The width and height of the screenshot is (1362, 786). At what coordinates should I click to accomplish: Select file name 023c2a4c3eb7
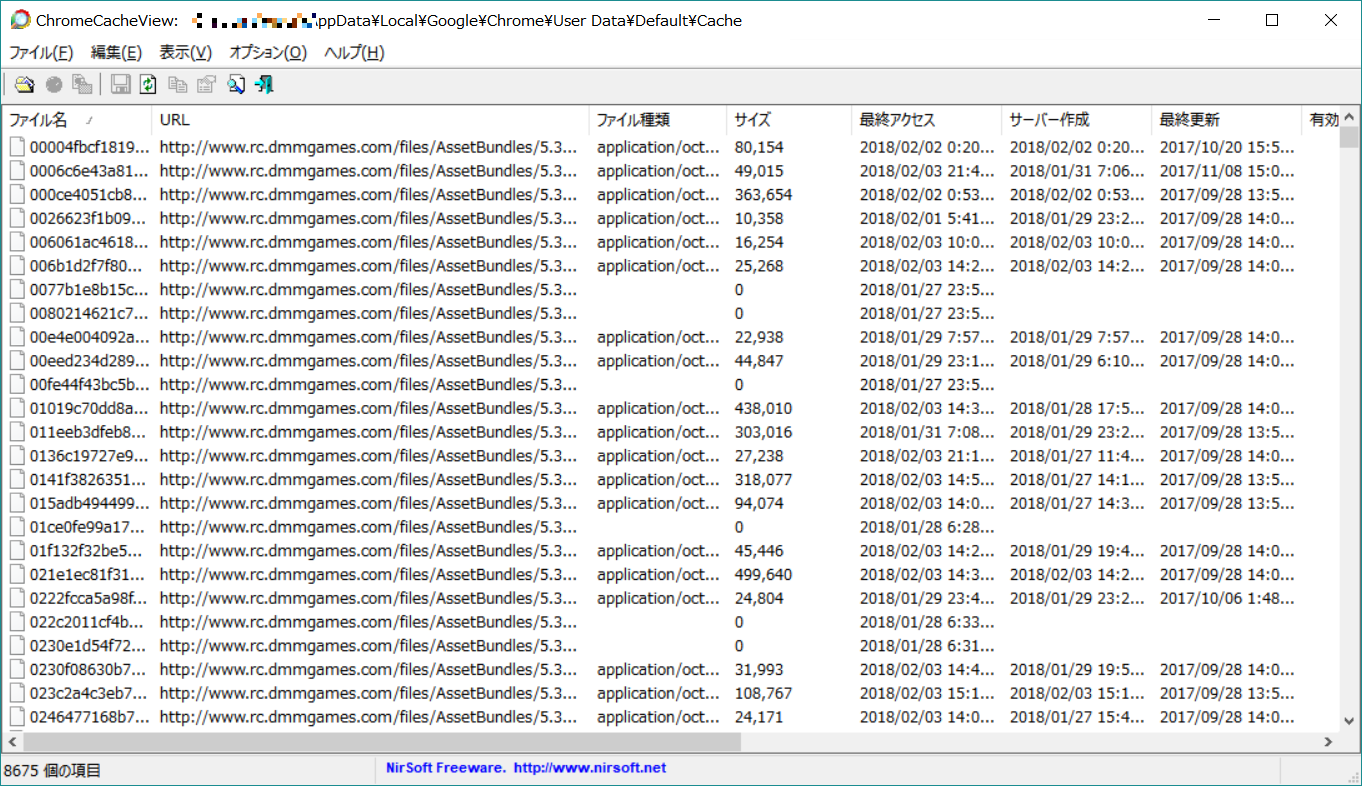89,694
